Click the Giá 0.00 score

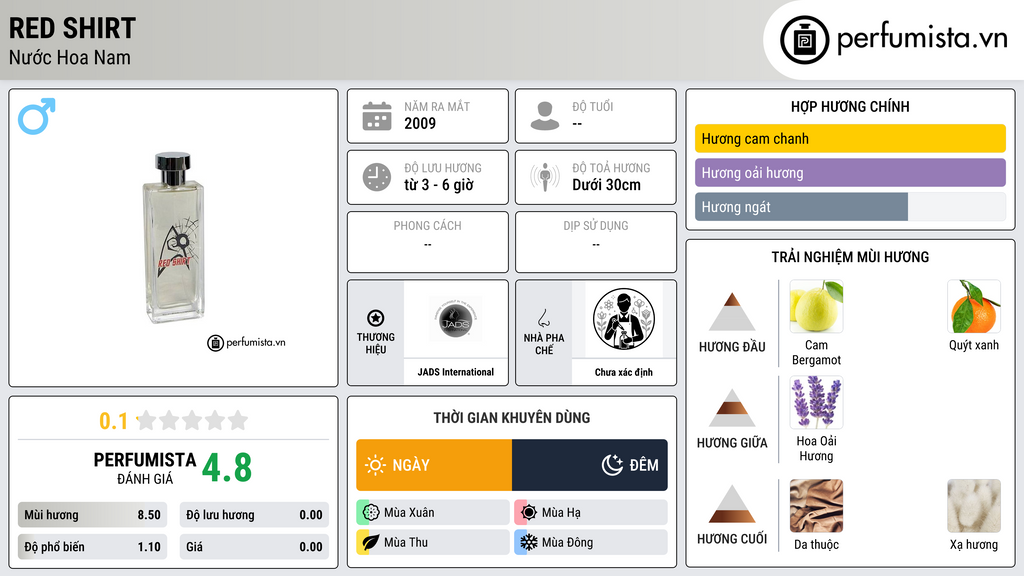click(x=254, y=547)
